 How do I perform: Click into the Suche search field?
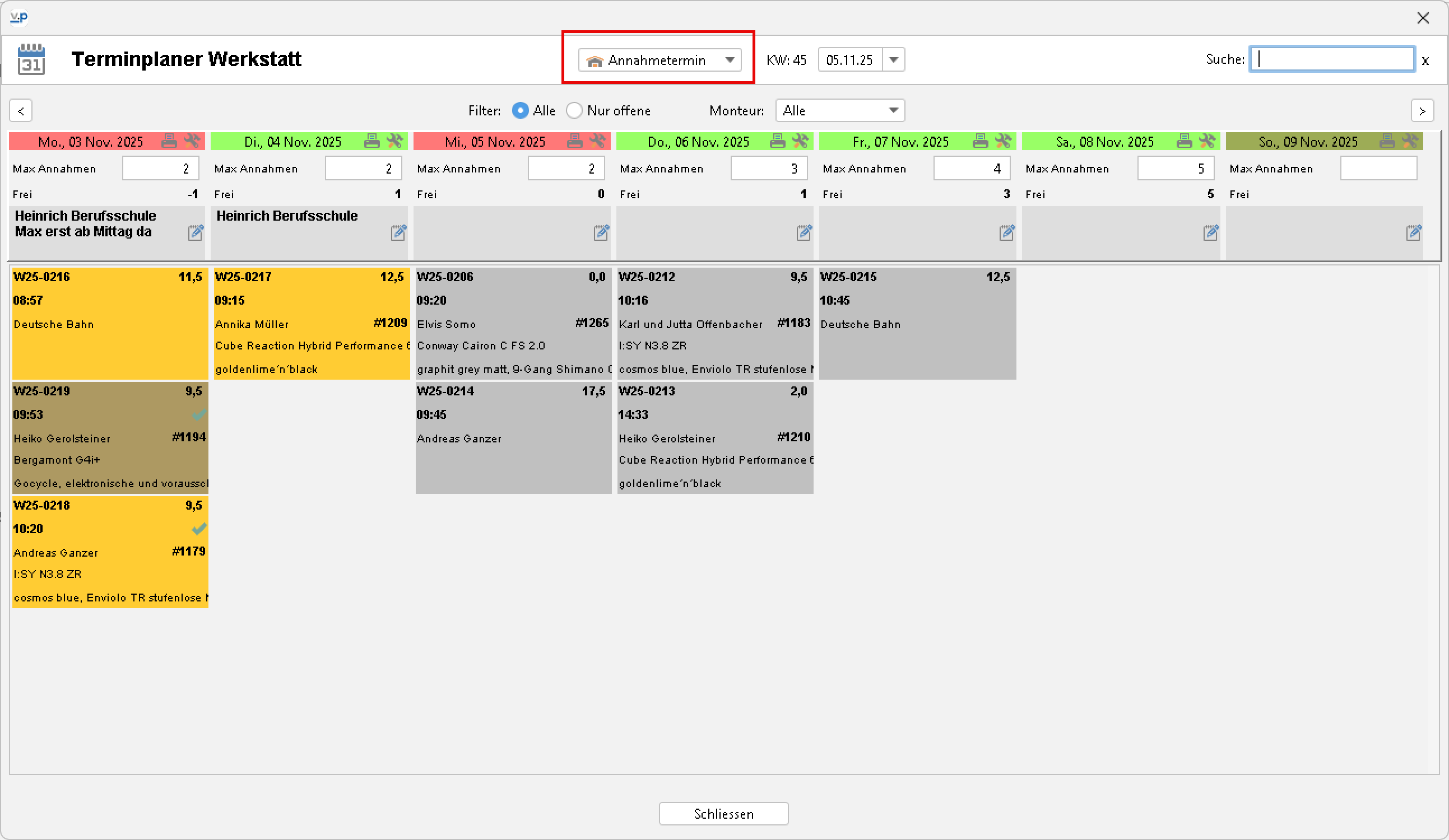[x=1332, y=59]
